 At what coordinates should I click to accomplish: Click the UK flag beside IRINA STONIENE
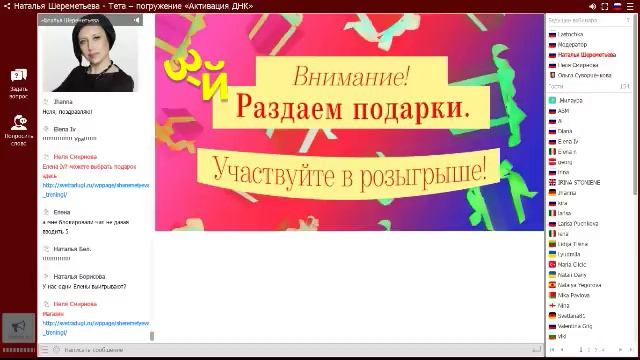point(552,182)
